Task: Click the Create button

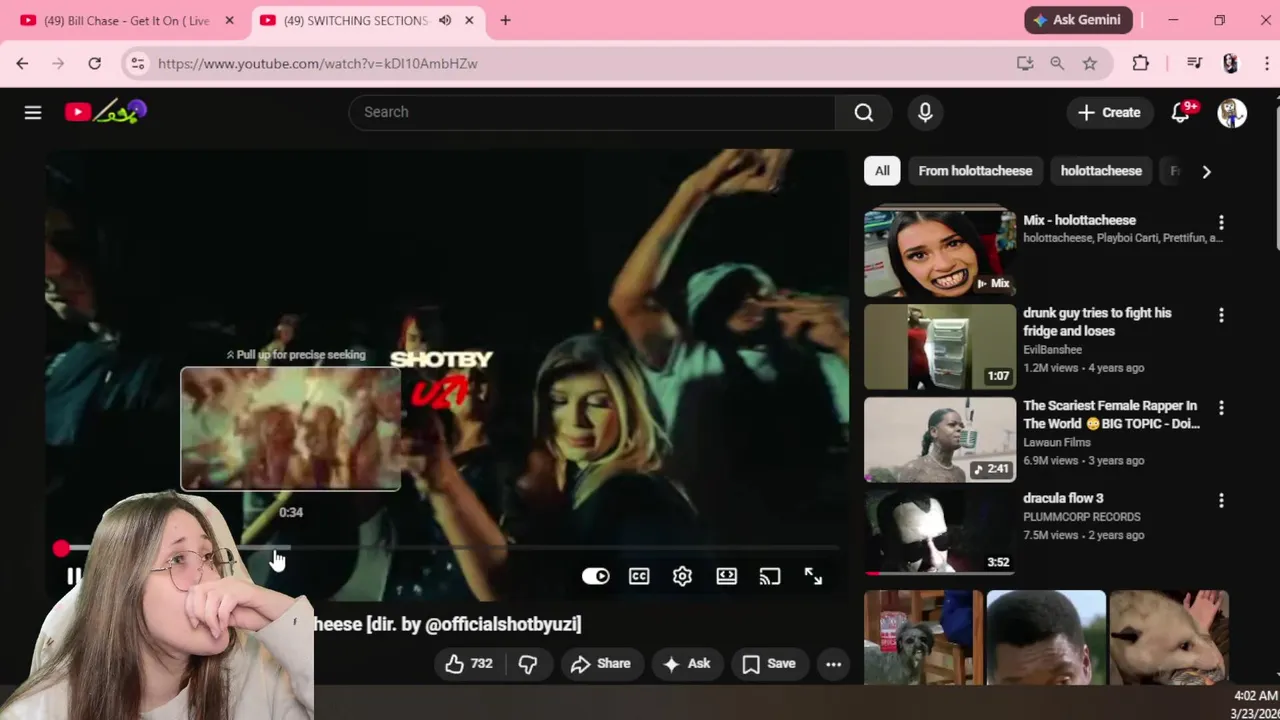Action: (1108, 112)
